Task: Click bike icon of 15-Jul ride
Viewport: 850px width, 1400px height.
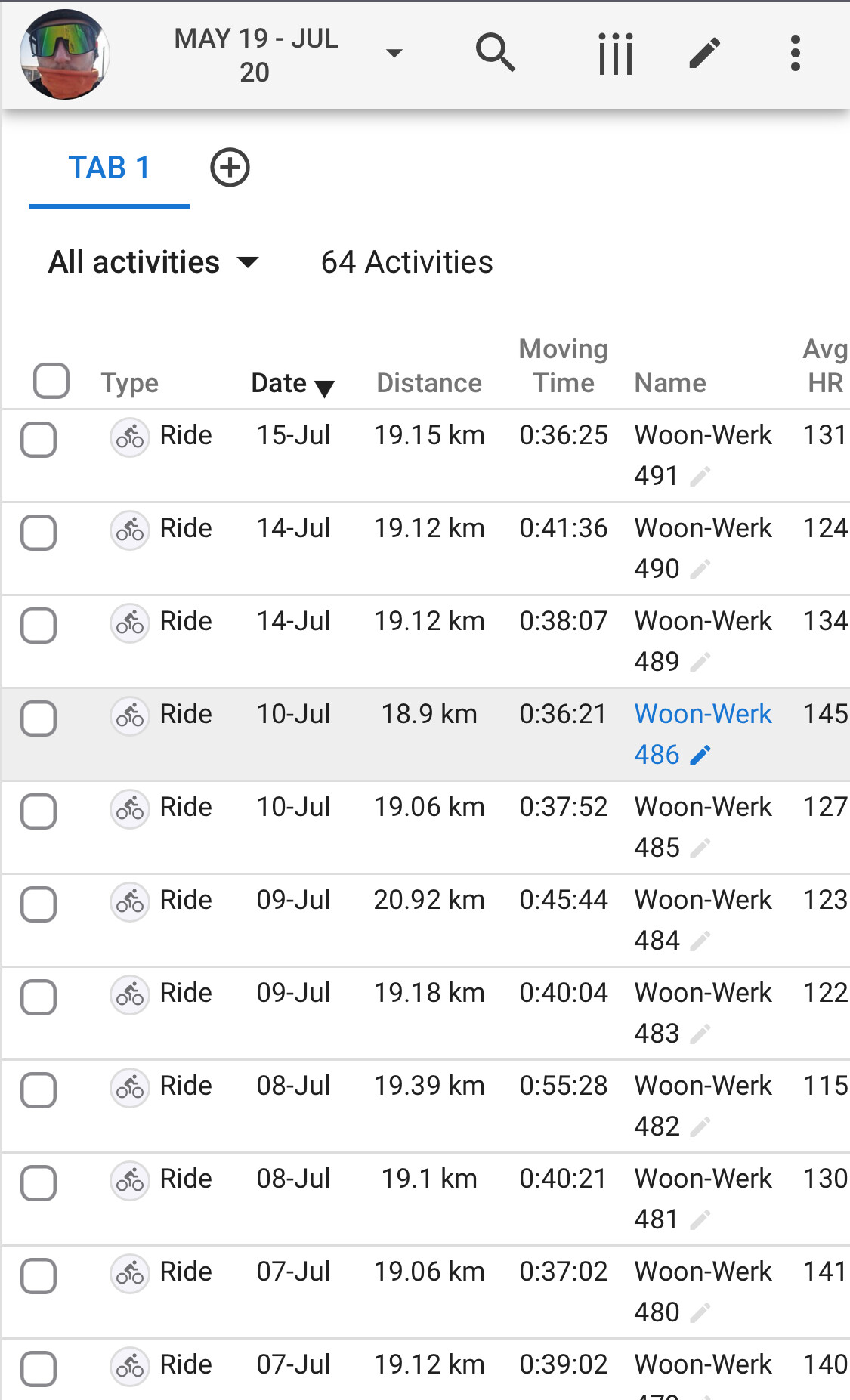Action: [129, 437]
